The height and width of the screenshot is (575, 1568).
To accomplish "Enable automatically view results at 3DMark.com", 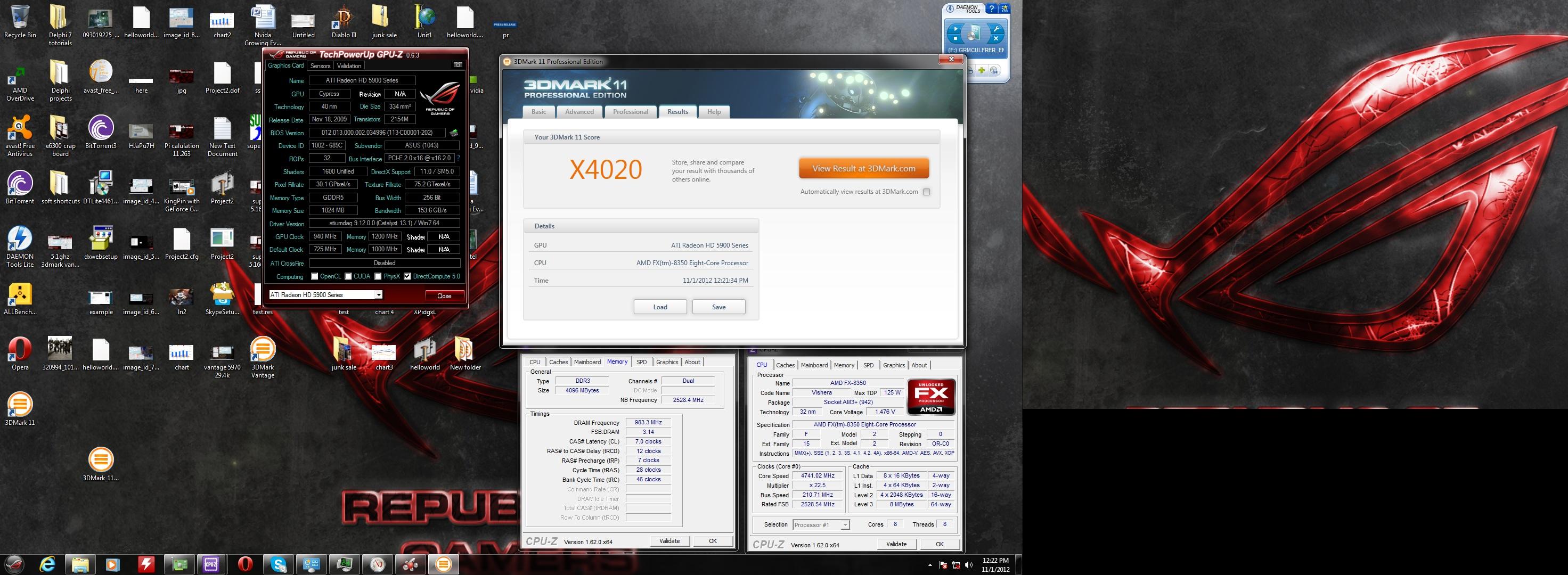I will (926, 192).
